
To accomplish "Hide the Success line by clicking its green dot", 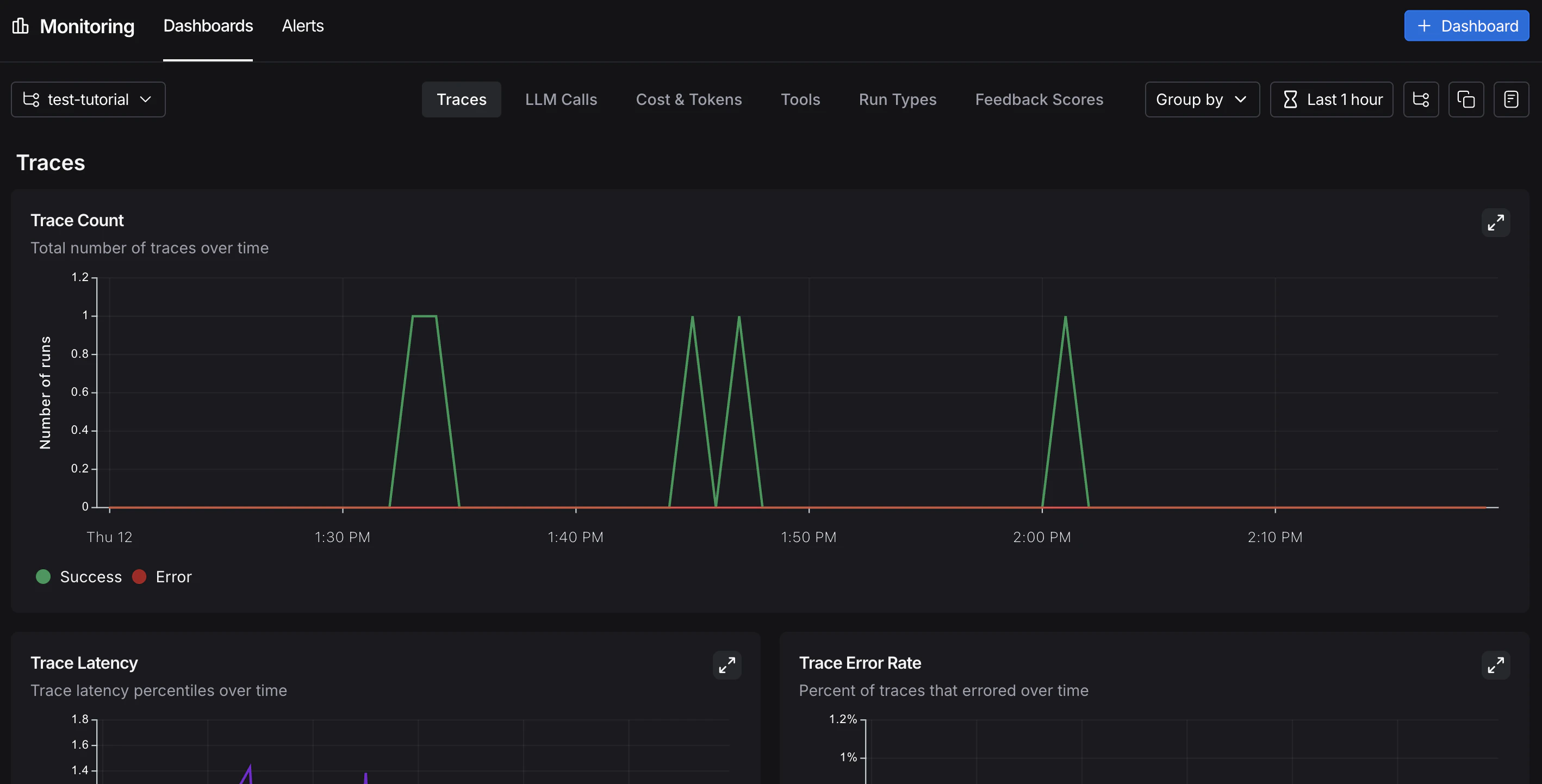I will pyautogui.click(x=42, y=576).
